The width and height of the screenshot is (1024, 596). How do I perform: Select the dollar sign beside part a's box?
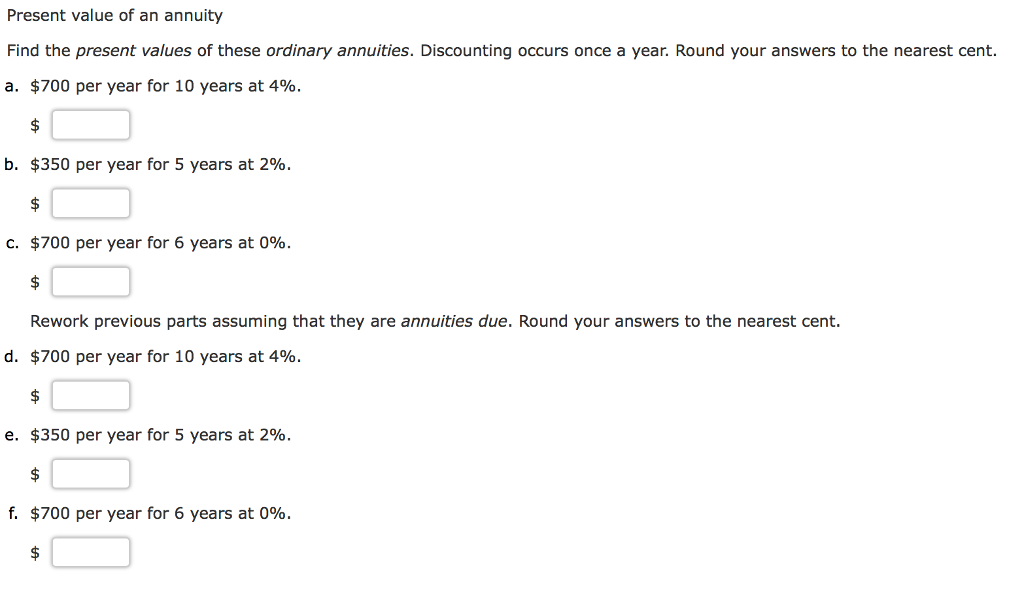[x=34, y=124]
